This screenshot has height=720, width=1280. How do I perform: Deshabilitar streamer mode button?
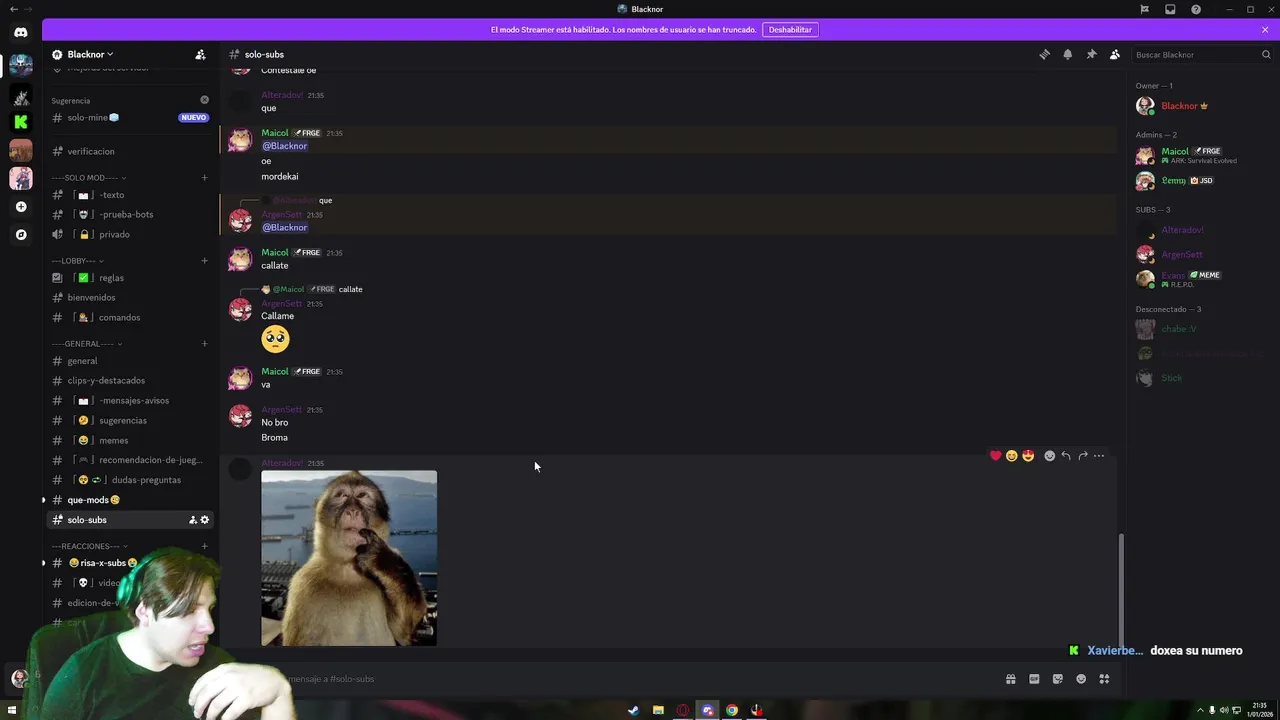(790, 30)
